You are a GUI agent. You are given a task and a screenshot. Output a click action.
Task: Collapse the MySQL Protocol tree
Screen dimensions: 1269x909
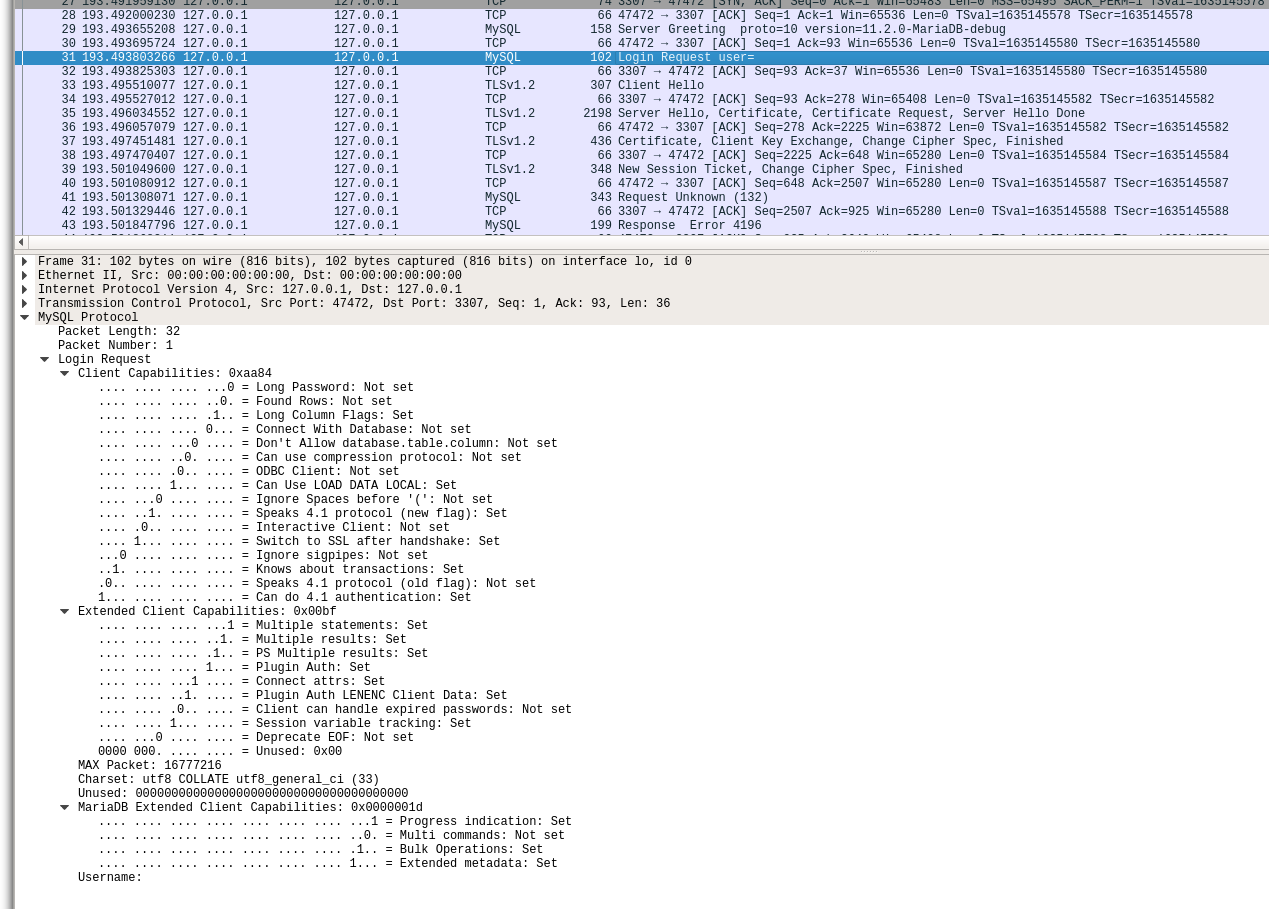pos(24,318)
